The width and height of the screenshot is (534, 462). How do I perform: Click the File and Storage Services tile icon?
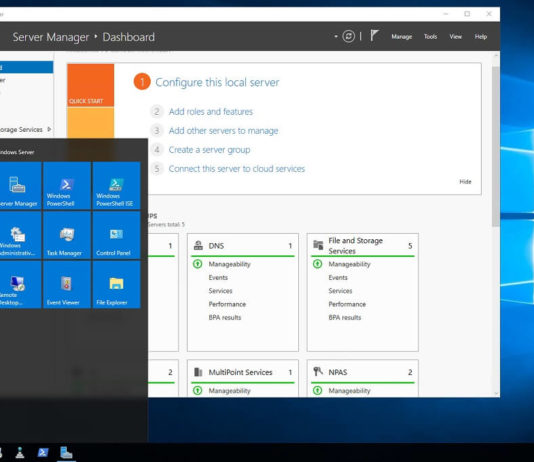pyautogui.click(x=318, y=245)
